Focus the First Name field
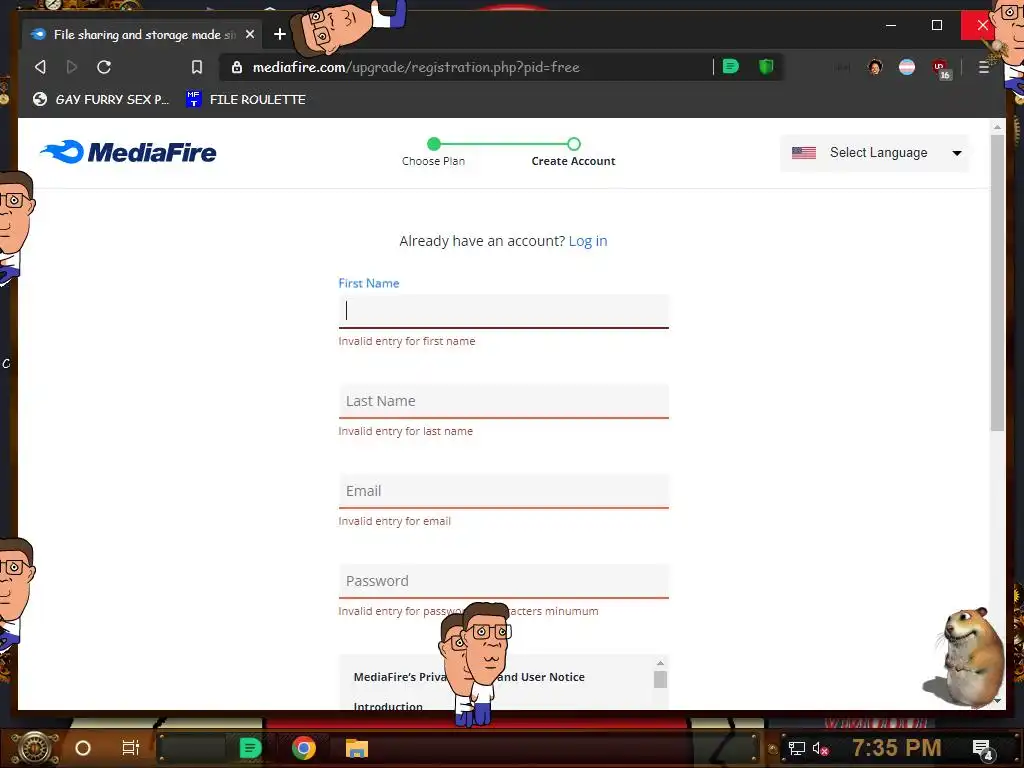 [504, 311]
